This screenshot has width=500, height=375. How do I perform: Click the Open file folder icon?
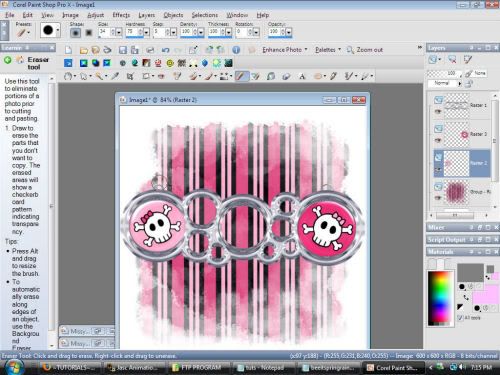tap(84, 50)
